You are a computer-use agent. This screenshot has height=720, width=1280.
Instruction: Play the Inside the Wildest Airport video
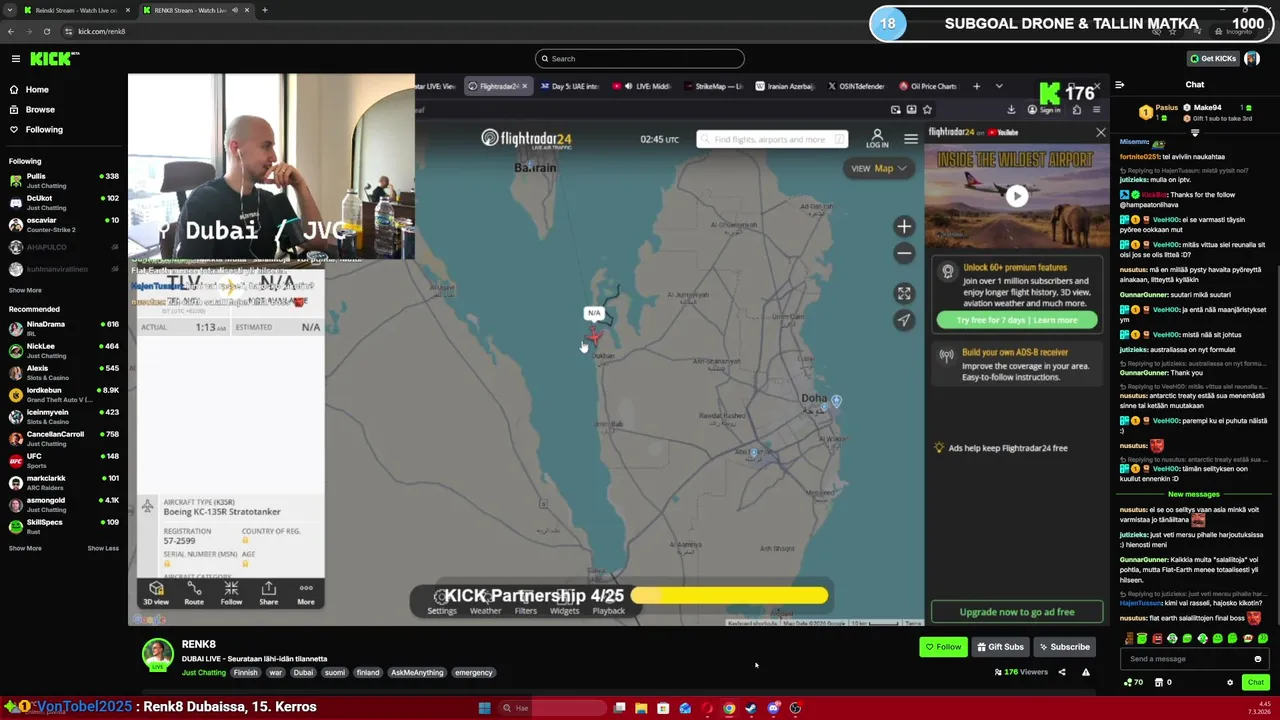click(x=1017, y=196)
